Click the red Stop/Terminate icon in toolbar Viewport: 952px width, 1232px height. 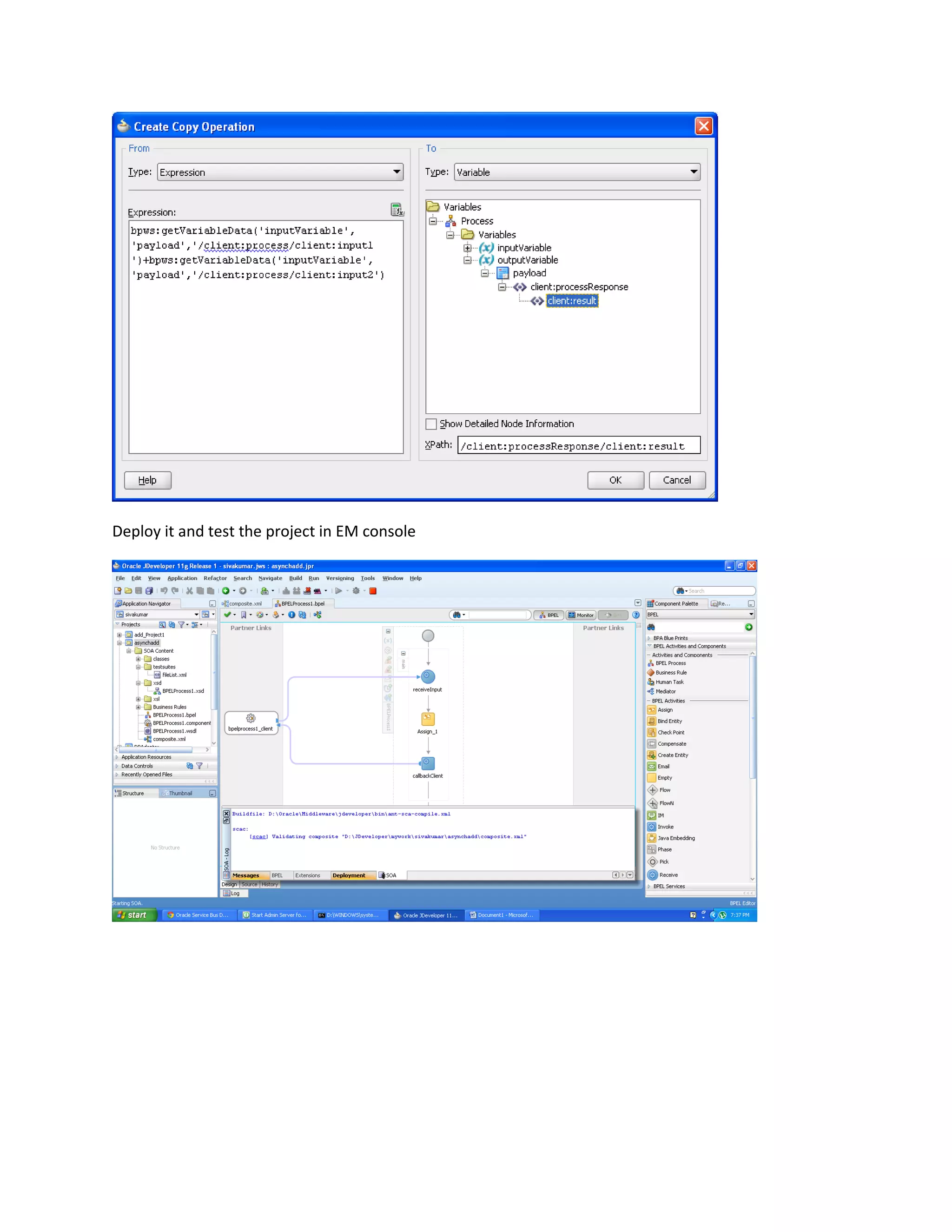coord(373,590)
